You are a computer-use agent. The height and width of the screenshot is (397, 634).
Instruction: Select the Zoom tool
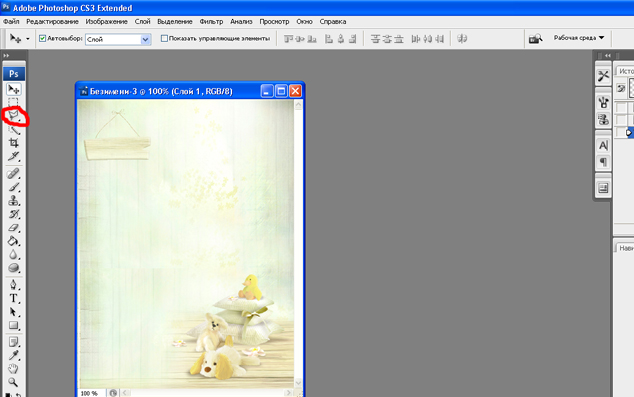point(14,382)
